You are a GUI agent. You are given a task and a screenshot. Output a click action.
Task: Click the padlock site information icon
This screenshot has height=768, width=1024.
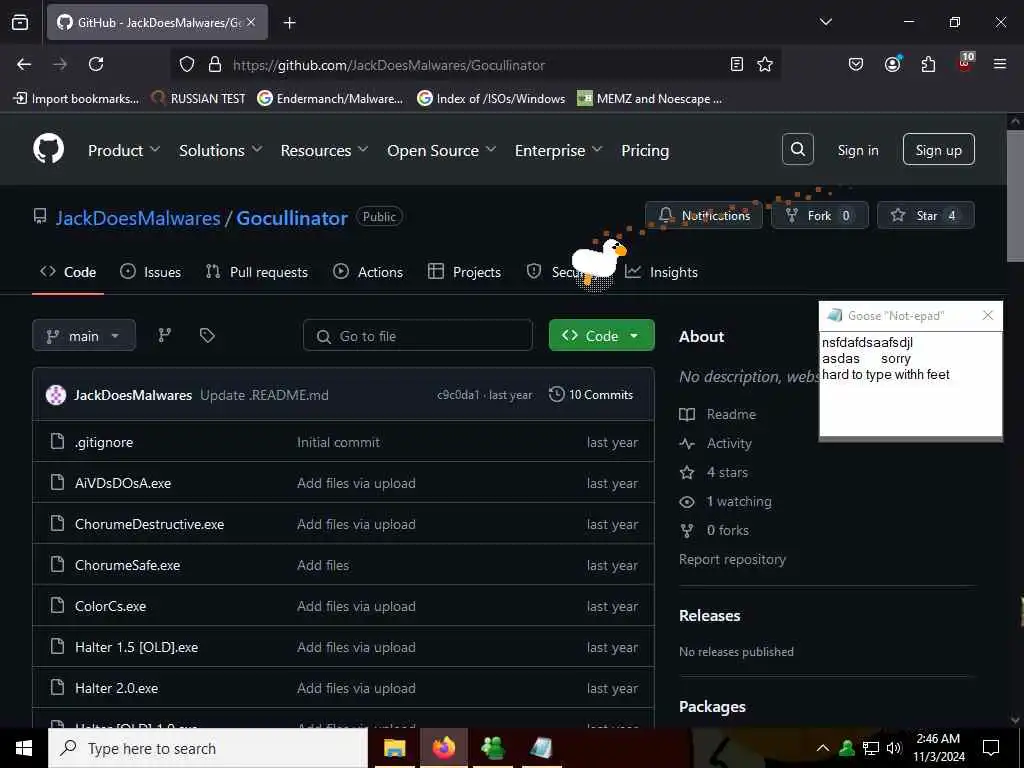pos(214,64)
